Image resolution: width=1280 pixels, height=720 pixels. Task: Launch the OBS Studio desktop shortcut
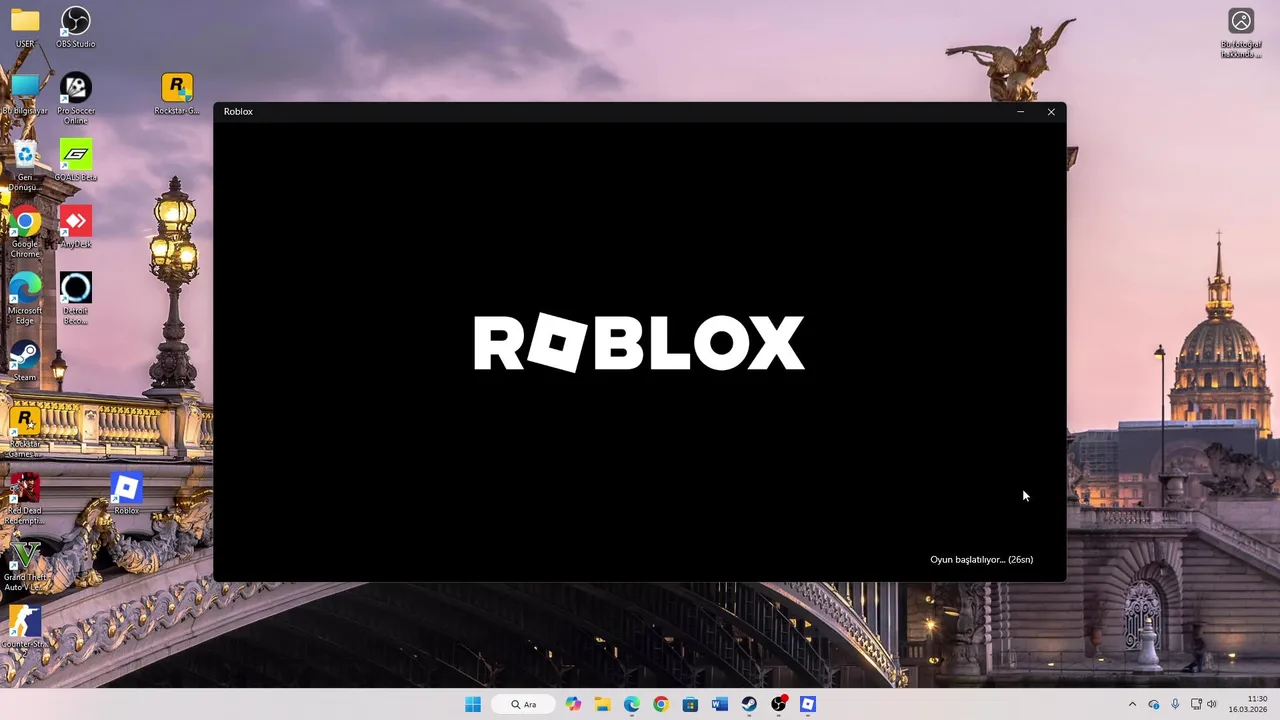75,27
